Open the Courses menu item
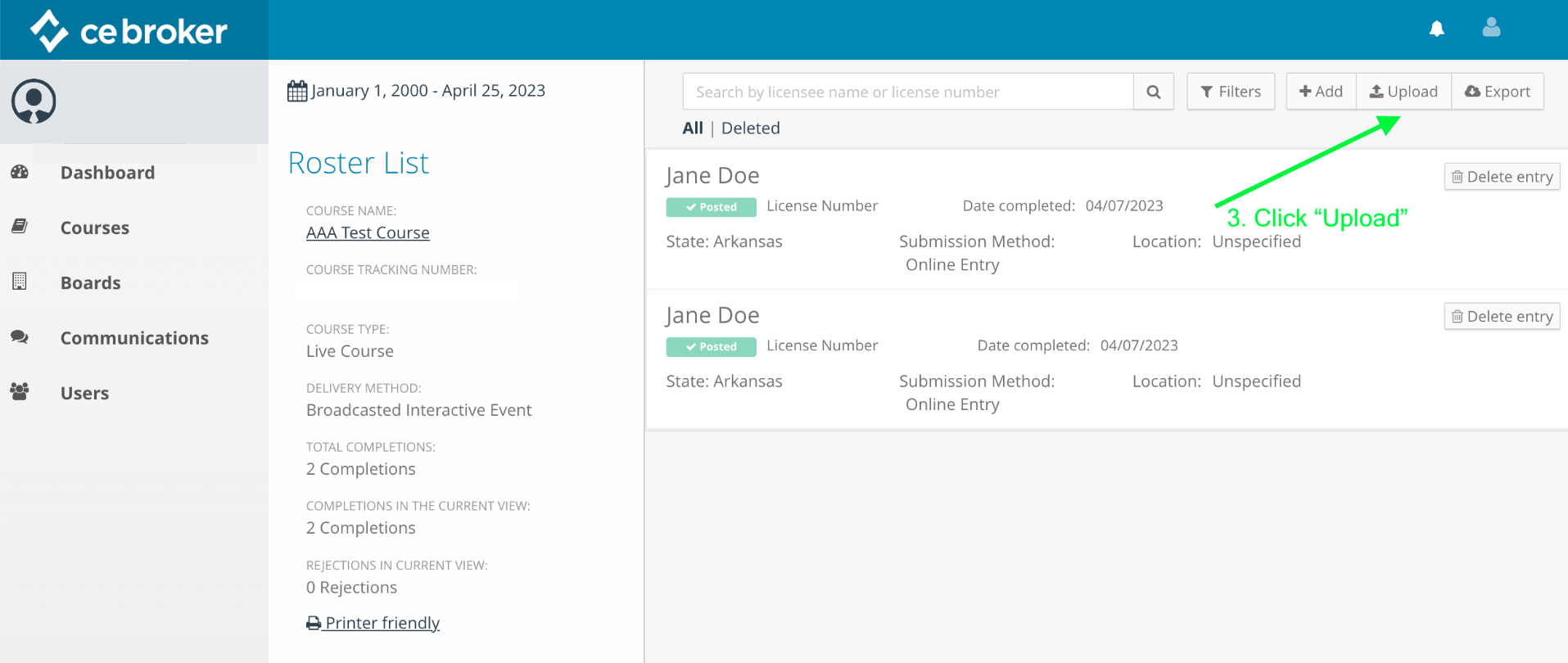 [x=94, y=228]
